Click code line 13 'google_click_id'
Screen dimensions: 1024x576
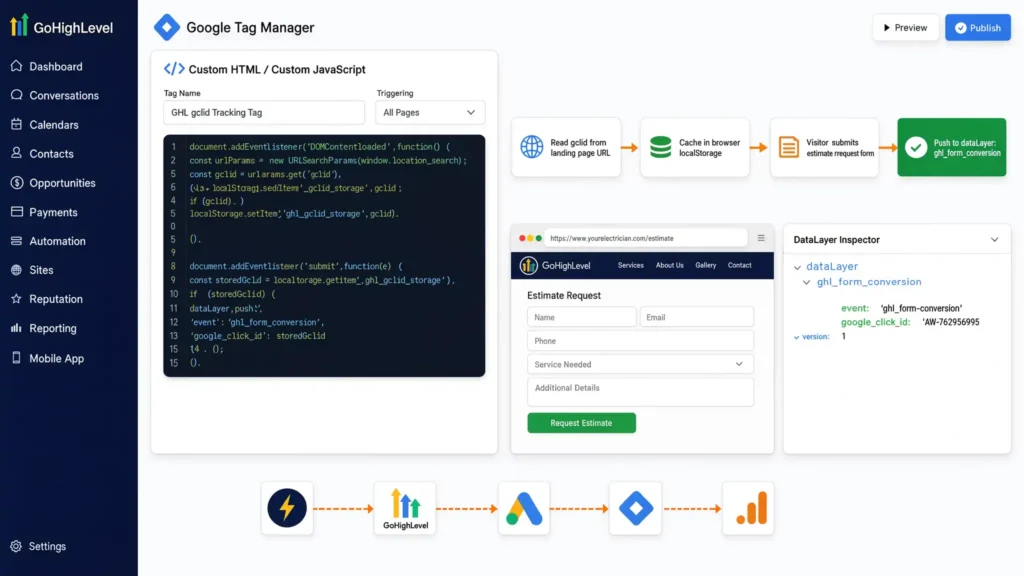257,336
